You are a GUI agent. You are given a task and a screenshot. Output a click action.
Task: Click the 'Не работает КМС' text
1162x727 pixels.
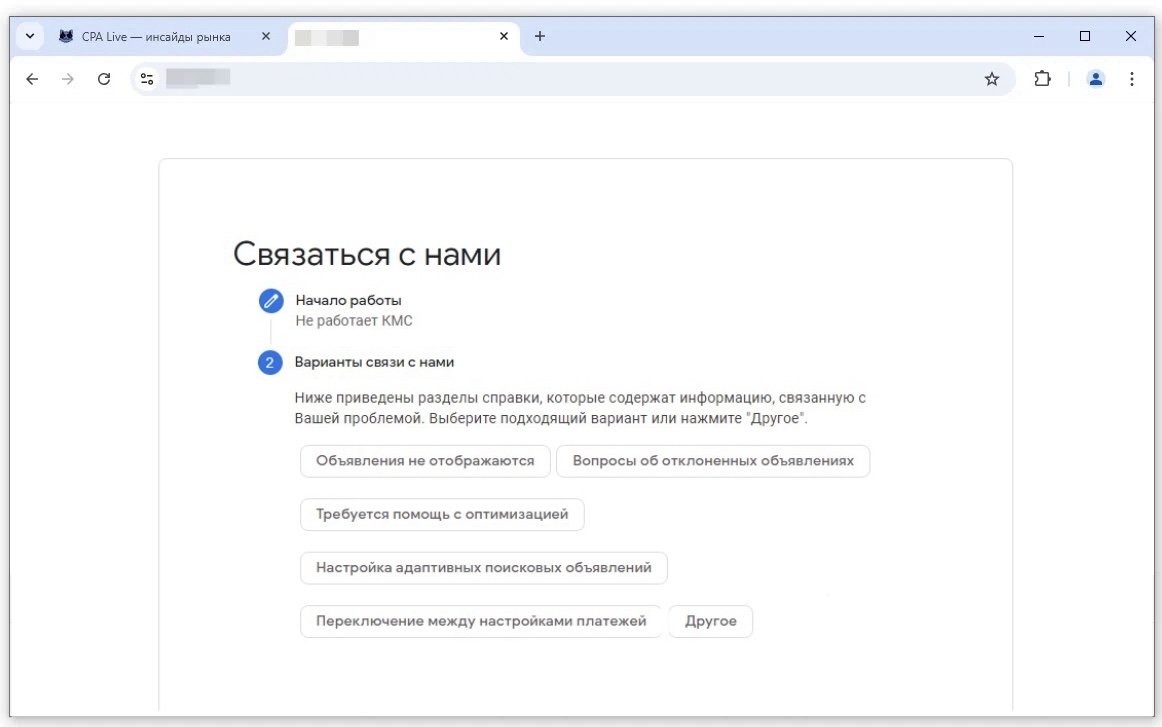click(353, 321)
